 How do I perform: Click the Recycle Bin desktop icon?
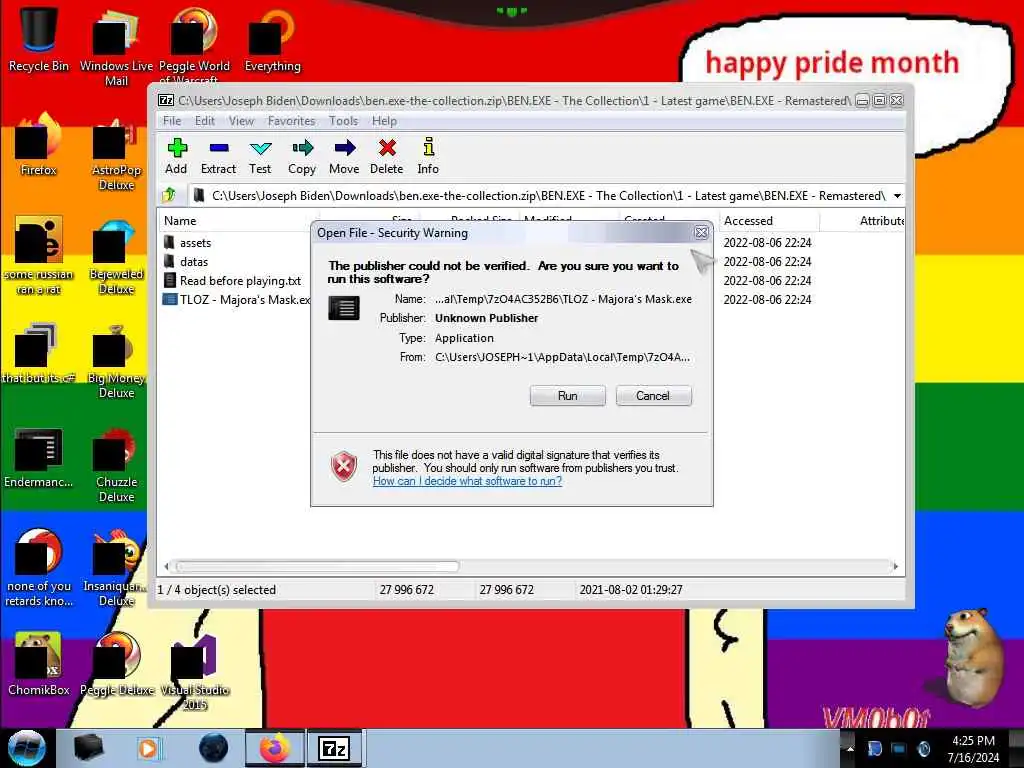point(39,39)
